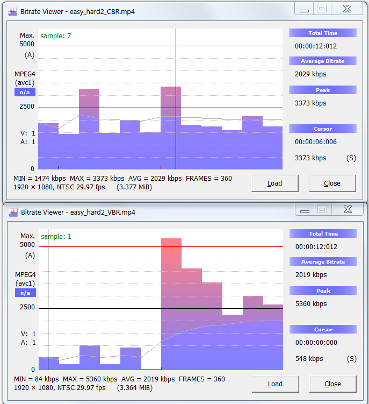Click the tallest bar in the CBR graph
This screenshot has width=369, height=404.
coord(171,128)
